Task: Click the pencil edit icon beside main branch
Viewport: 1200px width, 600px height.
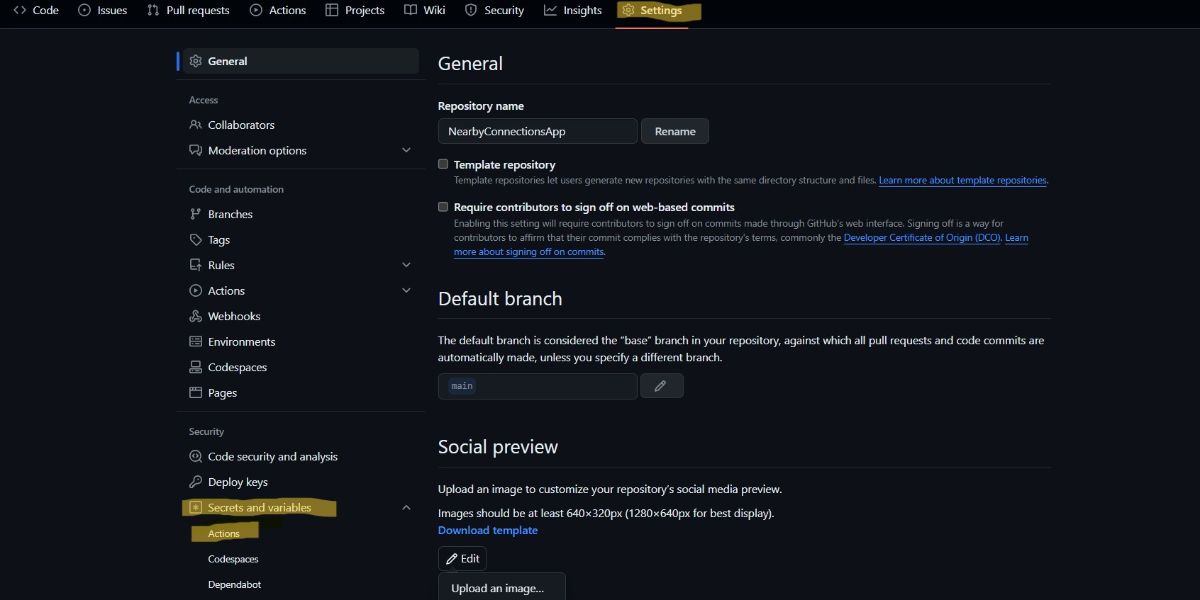Action: (660, 386)
